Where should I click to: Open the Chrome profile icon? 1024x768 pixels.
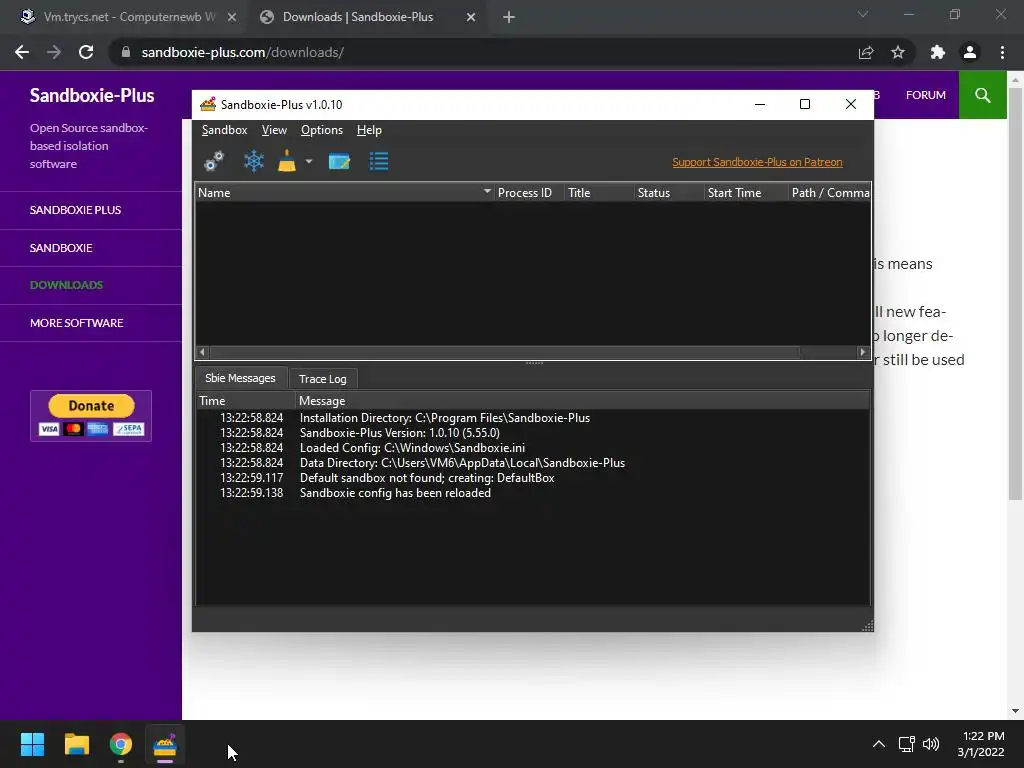[x=970, y=52]
